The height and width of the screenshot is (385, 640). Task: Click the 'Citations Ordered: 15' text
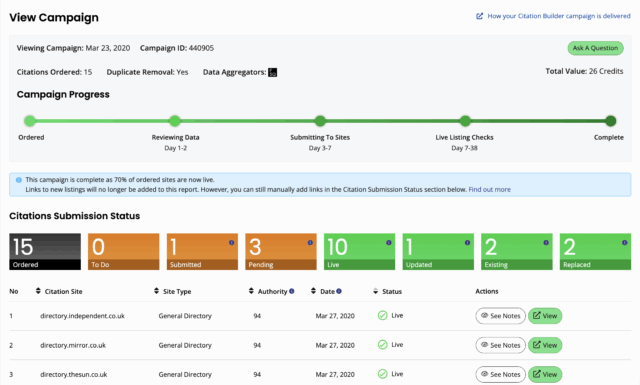coord(54,72)
